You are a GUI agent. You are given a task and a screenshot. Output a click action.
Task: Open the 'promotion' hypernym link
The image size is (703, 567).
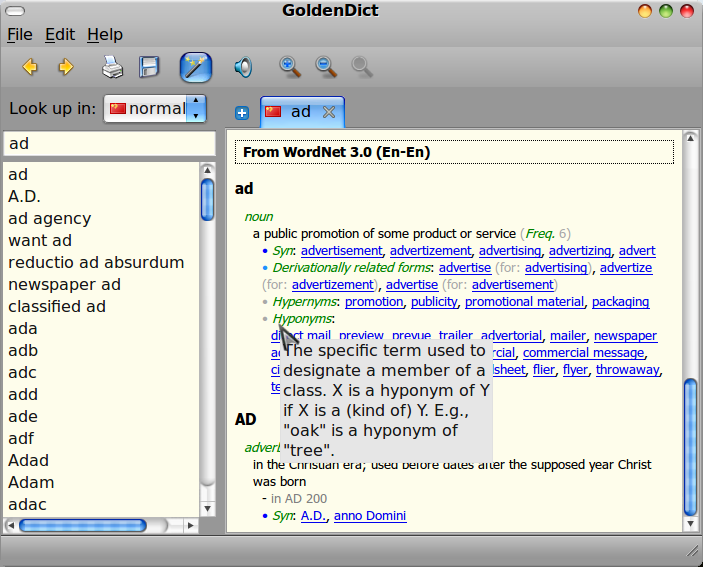(374, 302)
